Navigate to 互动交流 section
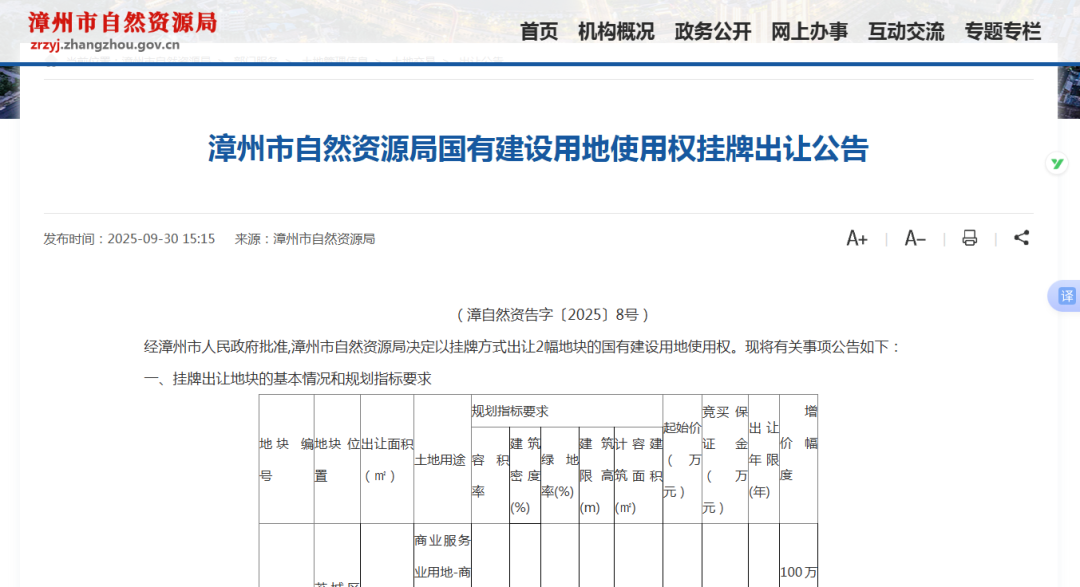Screen dimensions: 1080x587 point(906,31)
